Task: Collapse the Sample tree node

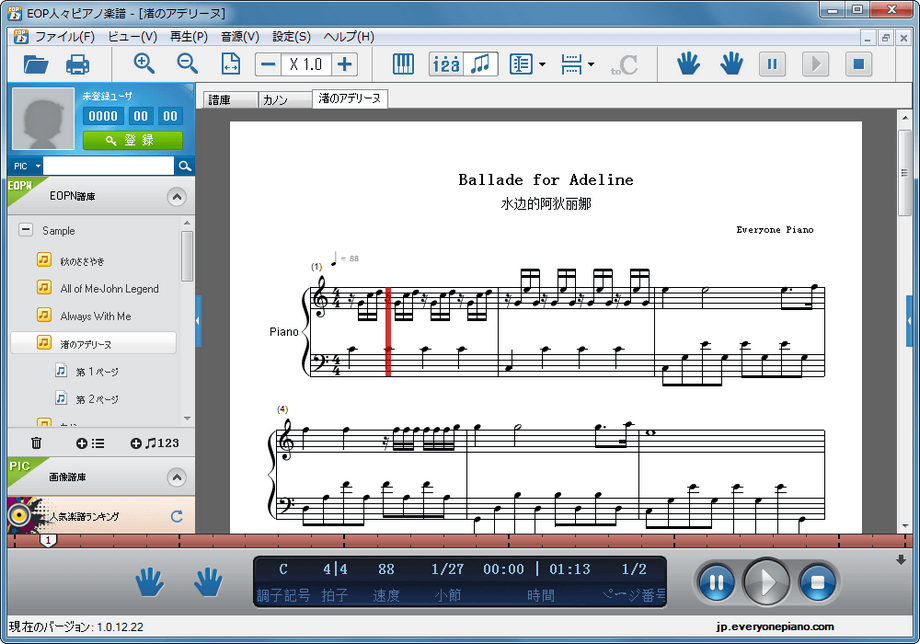Action: click(x=25, y=229)
